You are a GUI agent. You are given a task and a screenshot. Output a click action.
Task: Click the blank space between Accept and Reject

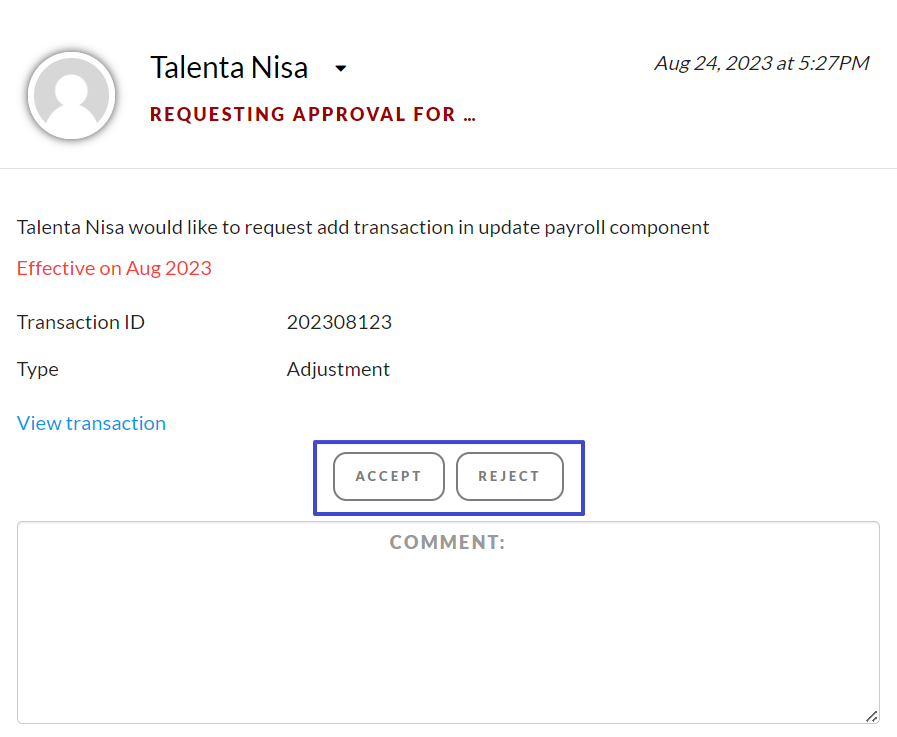pyautogui.click(x=450, y=477)
